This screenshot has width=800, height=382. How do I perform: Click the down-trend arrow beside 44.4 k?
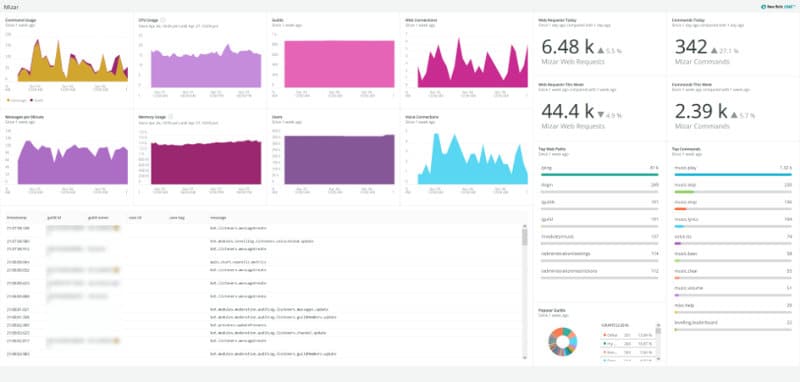(x=601, y=115)
